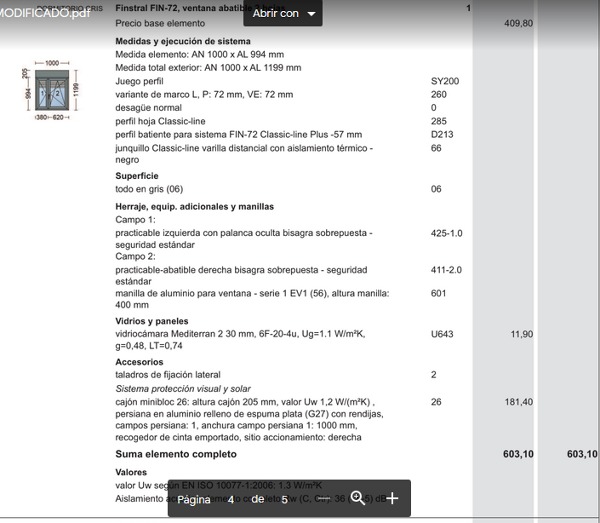Click the zoom in plus icon
Screen dimensions: 600x523
click(392, 498)
